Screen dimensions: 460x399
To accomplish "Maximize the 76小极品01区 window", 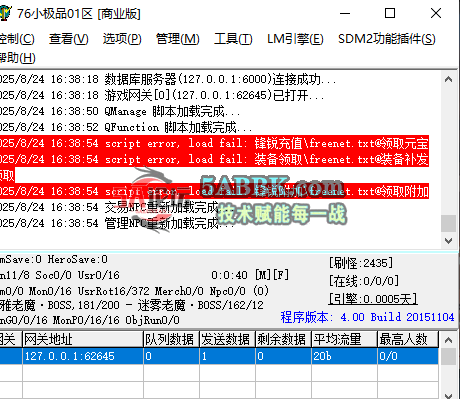I will point(390,13).
